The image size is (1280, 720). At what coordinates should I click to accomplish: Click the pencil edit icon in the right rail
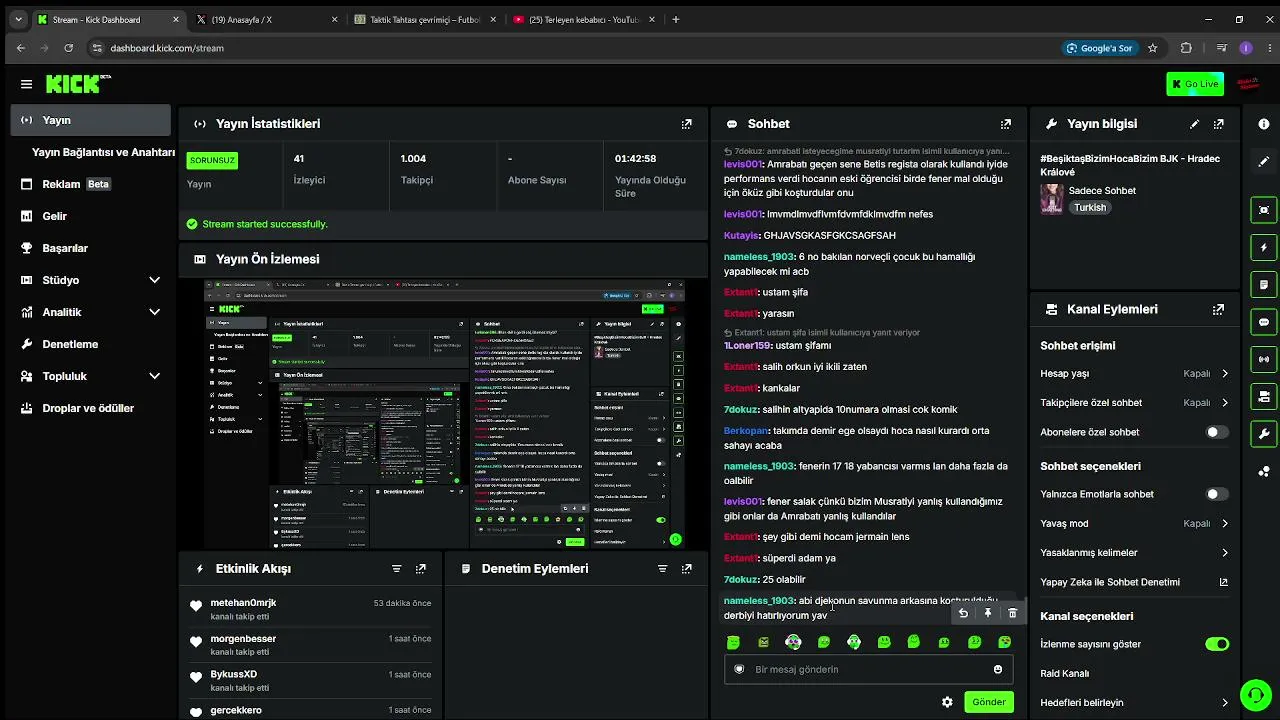click(x=1264, y=161)
